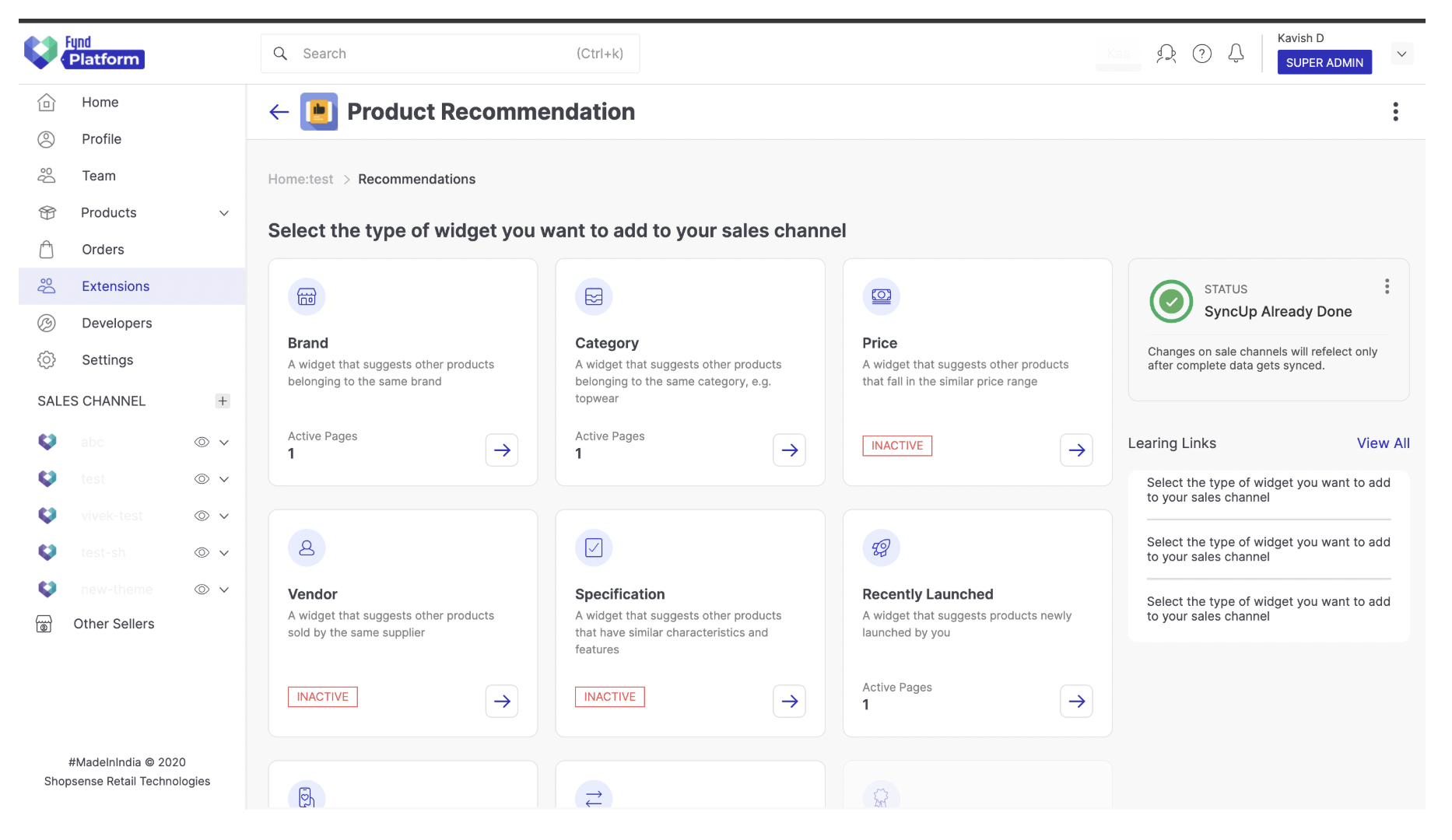
Task: Expand the new-theme sales channel chevron
Action: pos(224,589)
